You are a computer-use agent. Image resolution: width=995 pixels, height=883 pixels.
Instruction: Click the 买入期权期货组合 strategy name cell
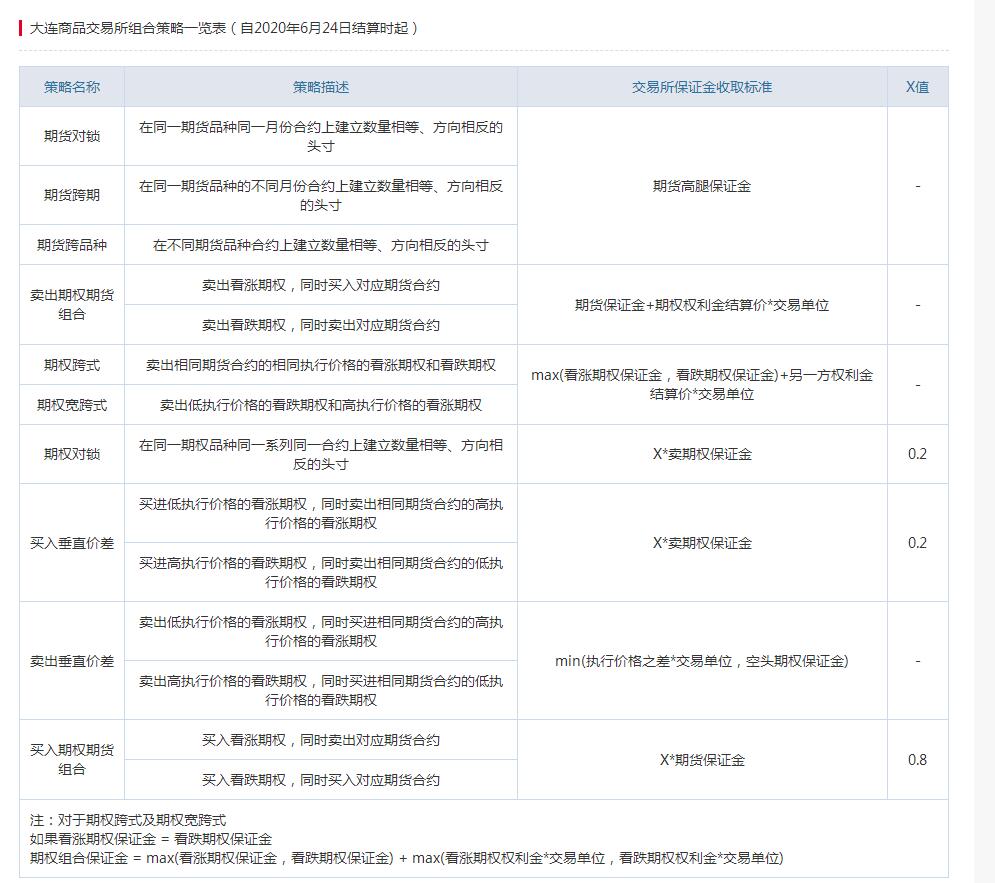pos(72,759)
